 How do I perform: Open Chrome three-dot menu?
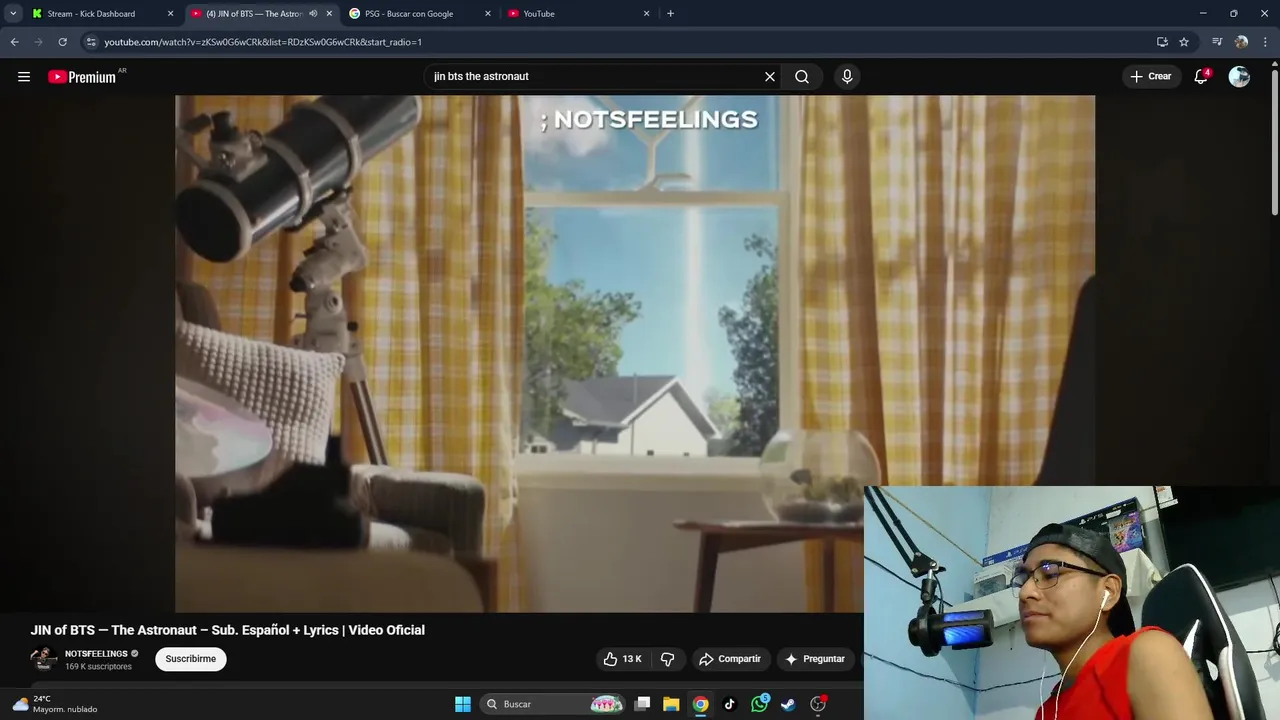[1266, 42]
